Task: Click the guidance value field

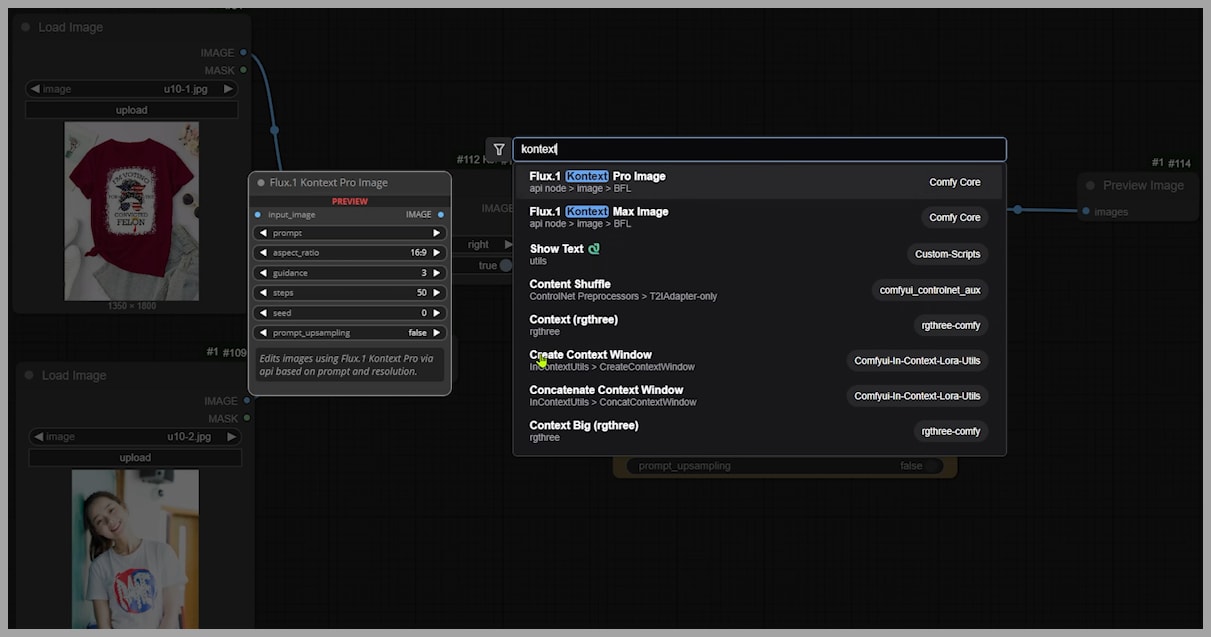Action: (349, 273)
